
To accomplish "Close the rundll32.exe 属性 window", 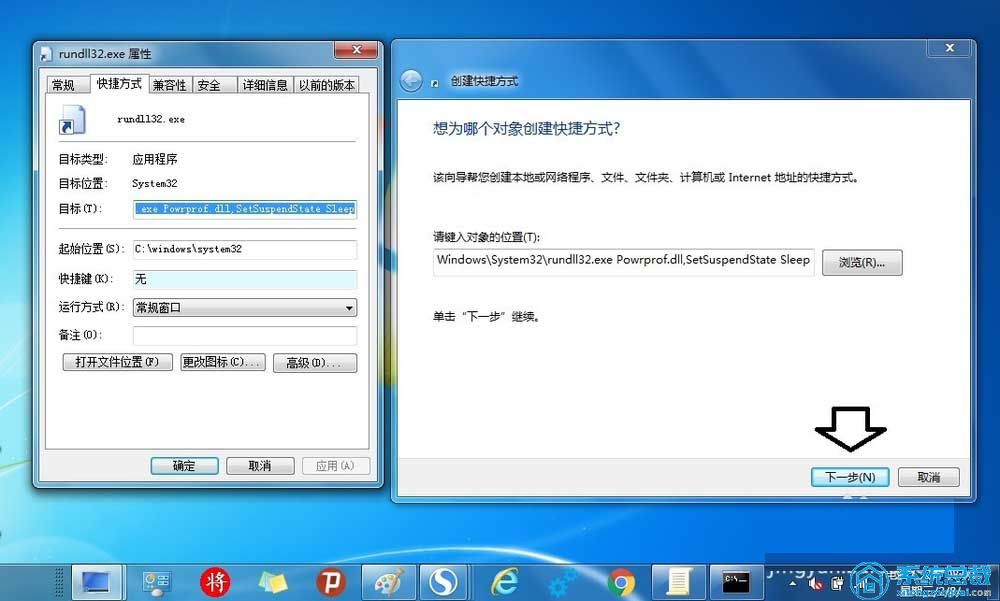I will [x=357, y=50].
